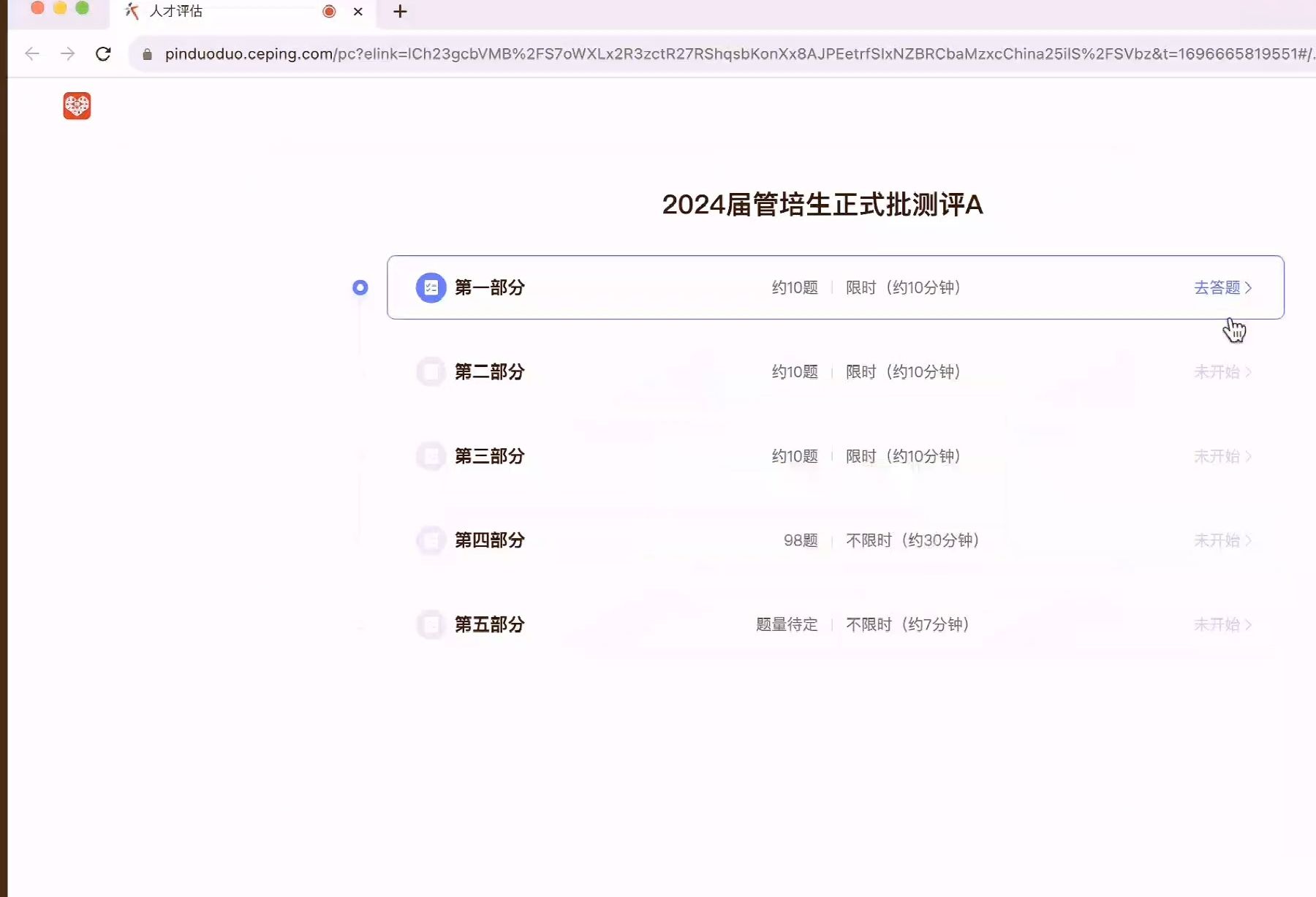The width and height of the screenshot is (1316, 897).
Task: Click 约10题 in the 第一部分 row
Action: pos(795,288)
